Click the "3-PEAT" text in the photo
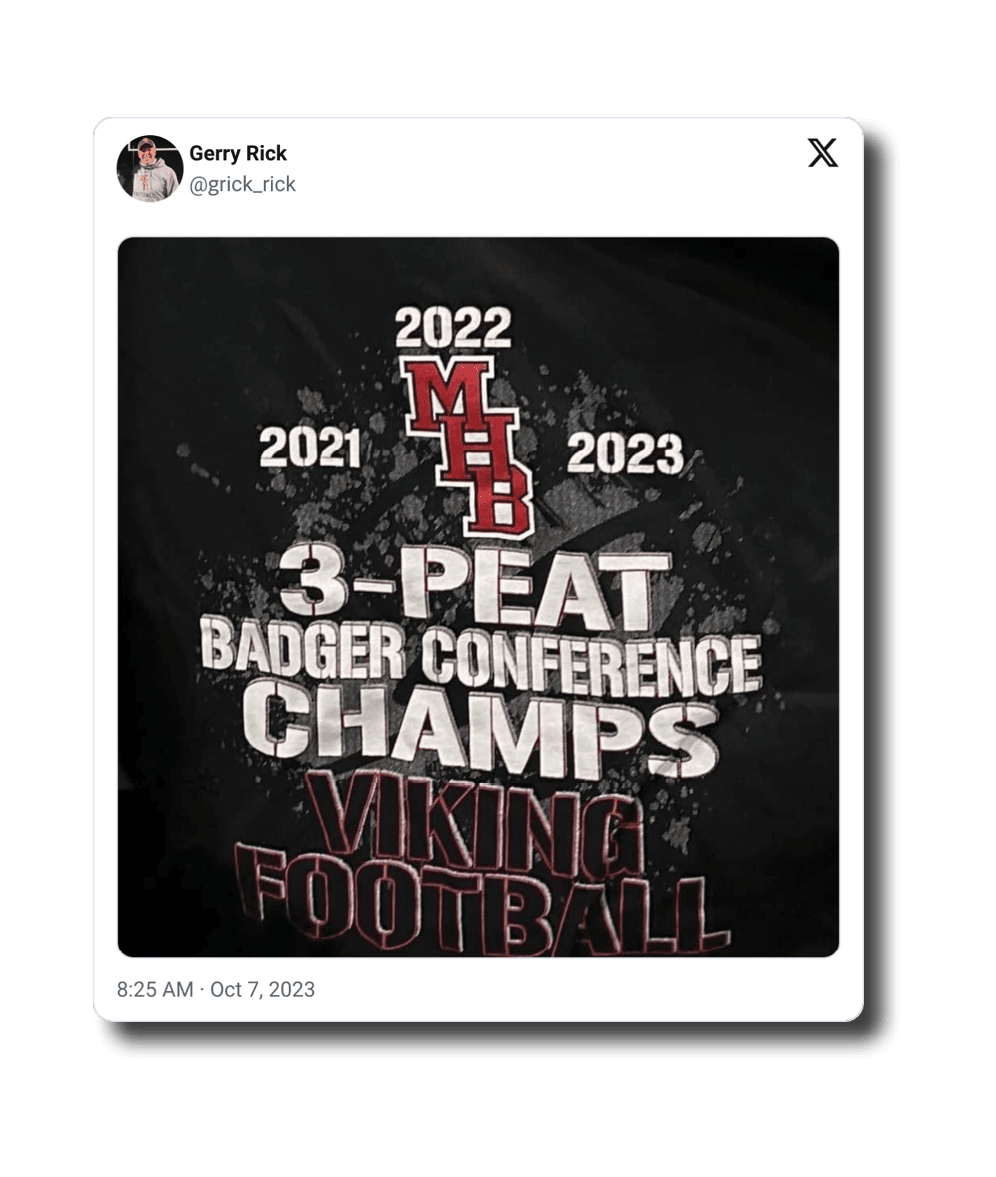Image resolution: width=996 pixels, height=1177 pixels. (475, 588)
